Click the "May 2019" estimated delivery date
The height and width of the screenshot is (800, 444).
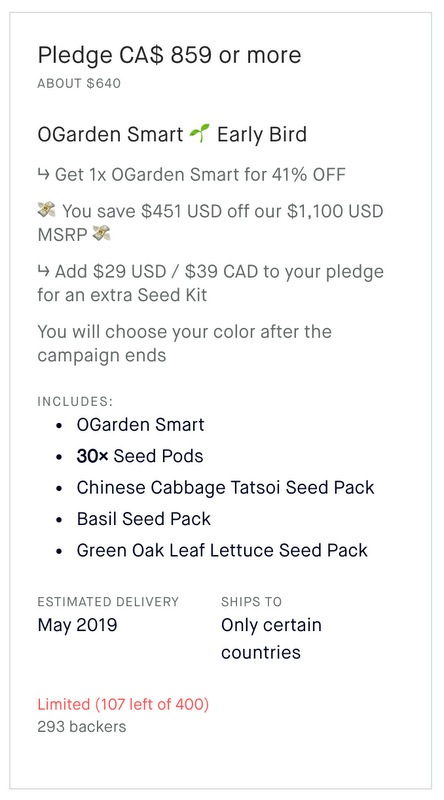click(78, 625)
